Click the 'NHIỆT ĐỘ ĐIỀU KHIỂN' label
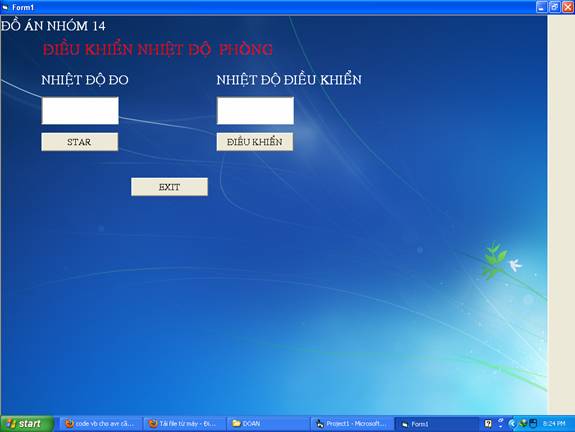The image size is (575, 432). click(x=289, y=79)
